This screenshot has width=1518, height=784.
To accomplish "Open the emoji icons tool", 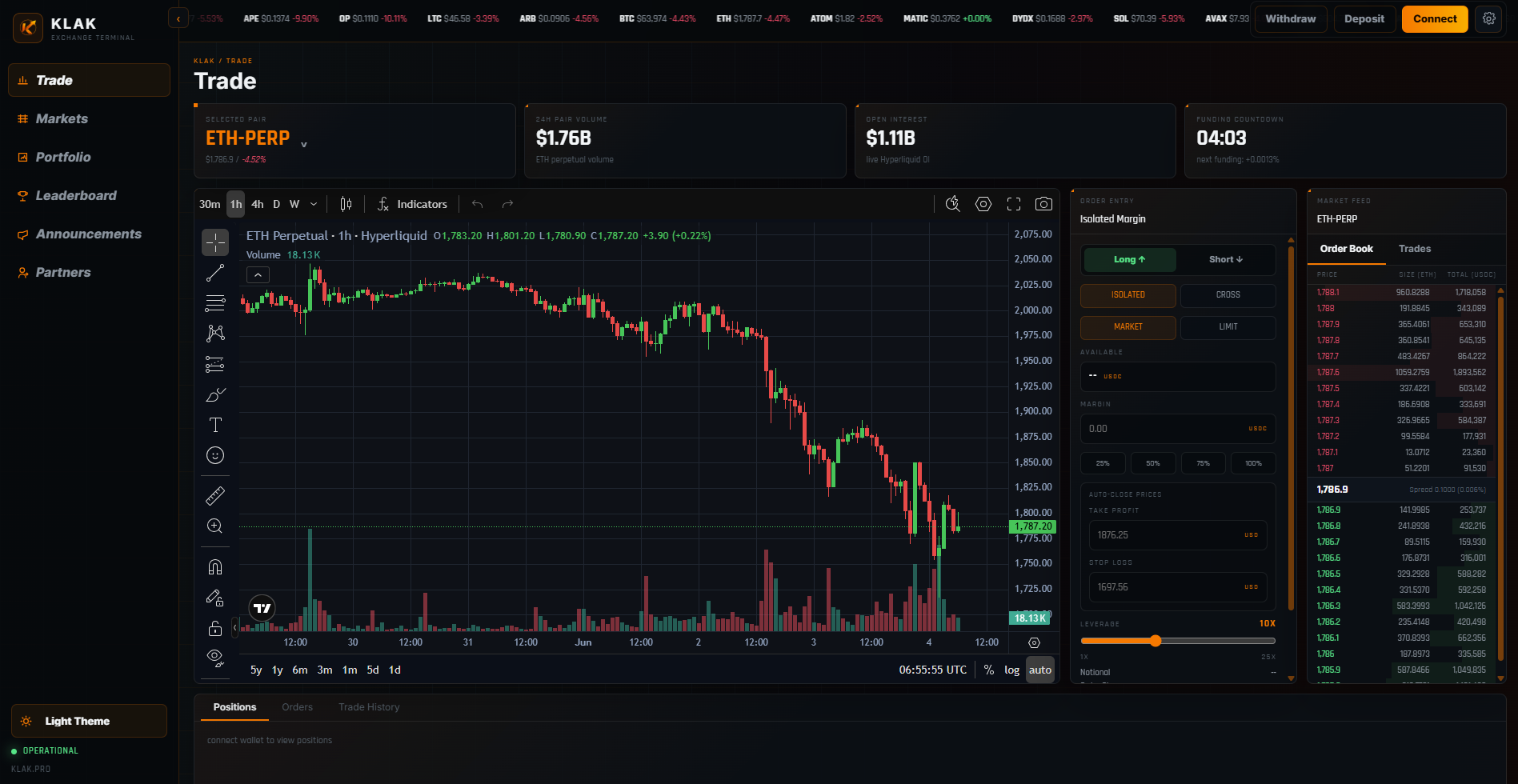I will click(x=215, y=455).
